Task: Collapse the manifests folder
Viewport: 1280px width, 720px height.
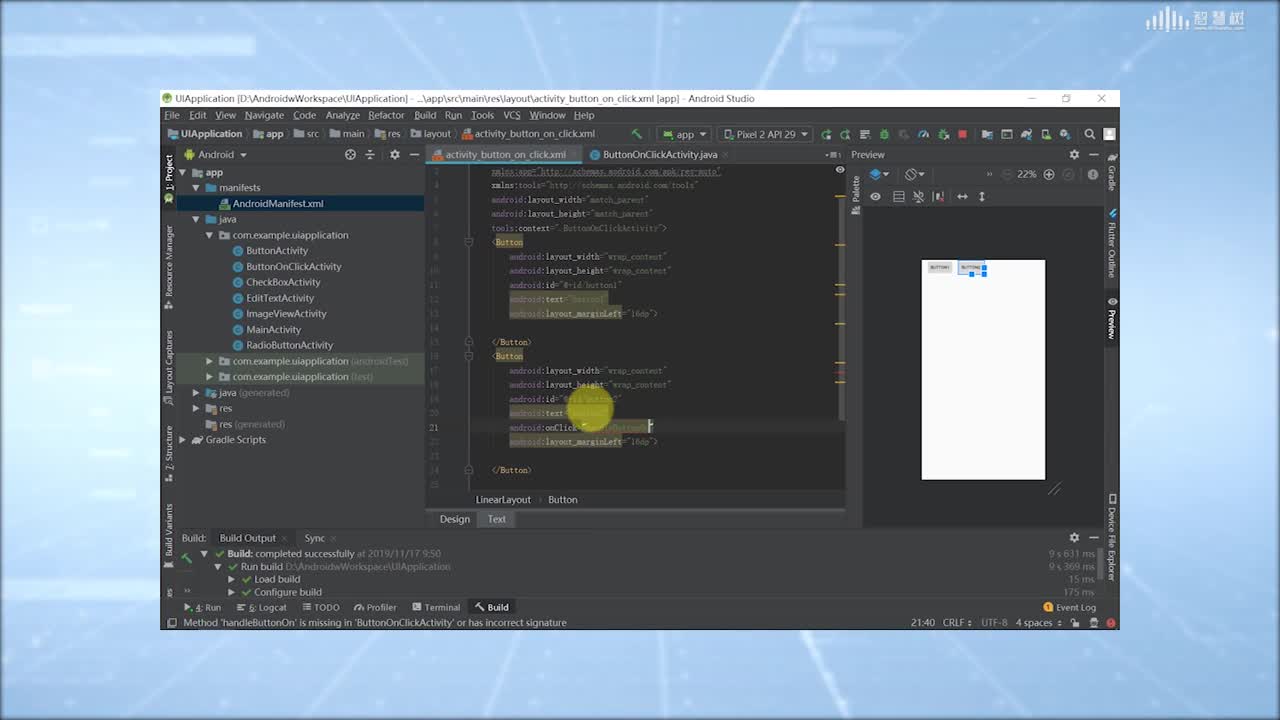Action: click(x=196, y=188)
